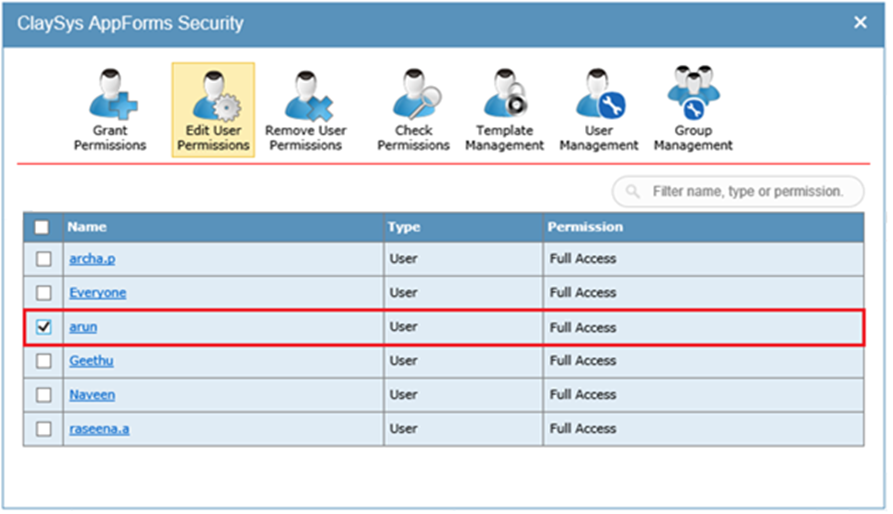Enable the checkbox for Geethu
Screen dimensions: 893x514
(43, 361)
